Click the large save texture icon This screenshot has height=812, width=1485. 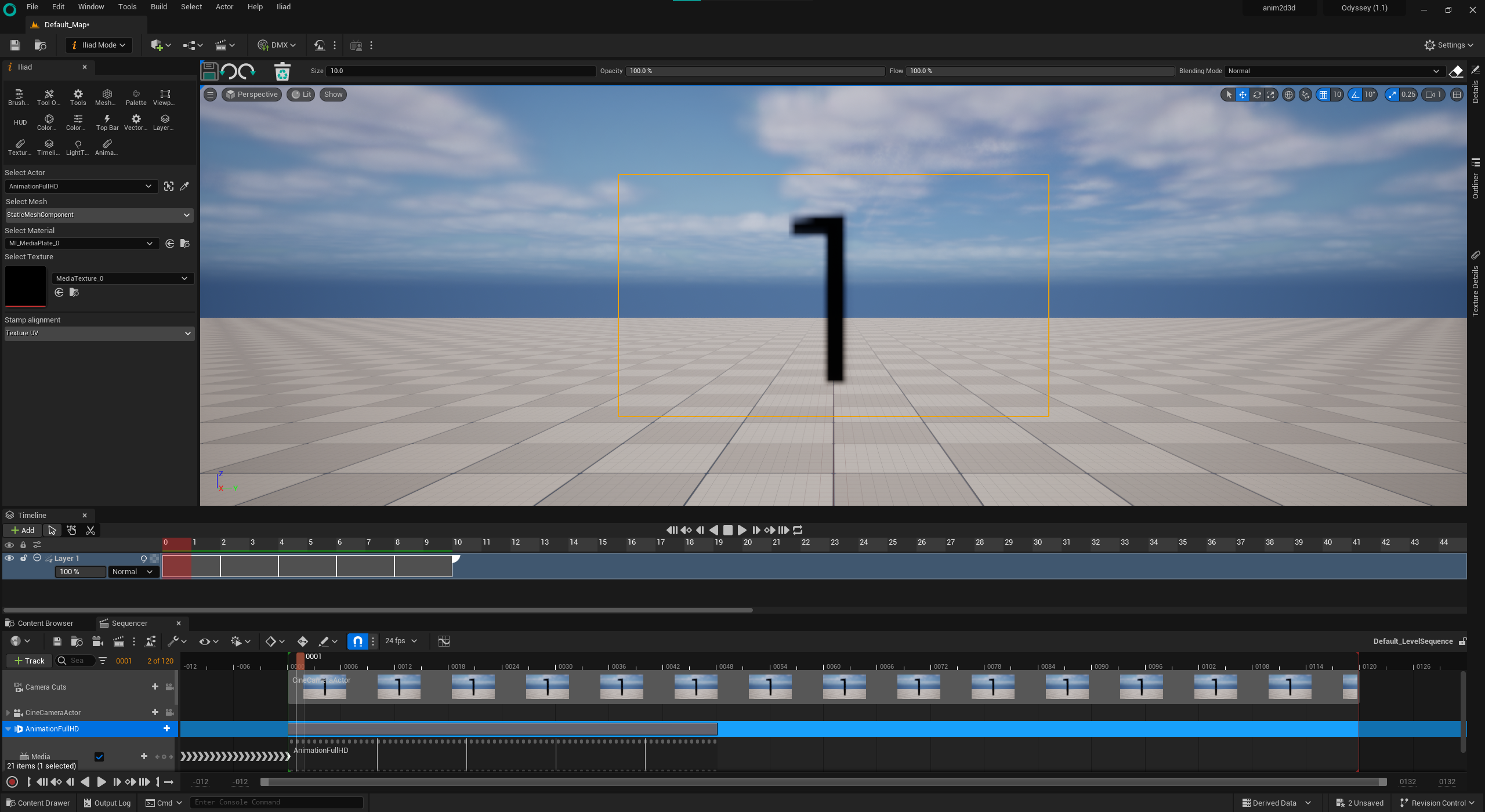coord(209,71)
